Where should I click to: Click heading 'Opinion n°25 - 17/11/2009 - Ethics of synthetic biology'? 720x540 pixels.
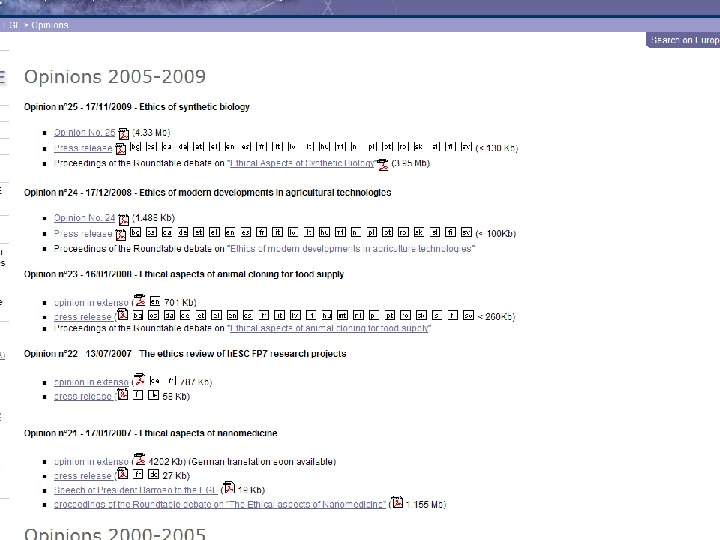(137, 107)
